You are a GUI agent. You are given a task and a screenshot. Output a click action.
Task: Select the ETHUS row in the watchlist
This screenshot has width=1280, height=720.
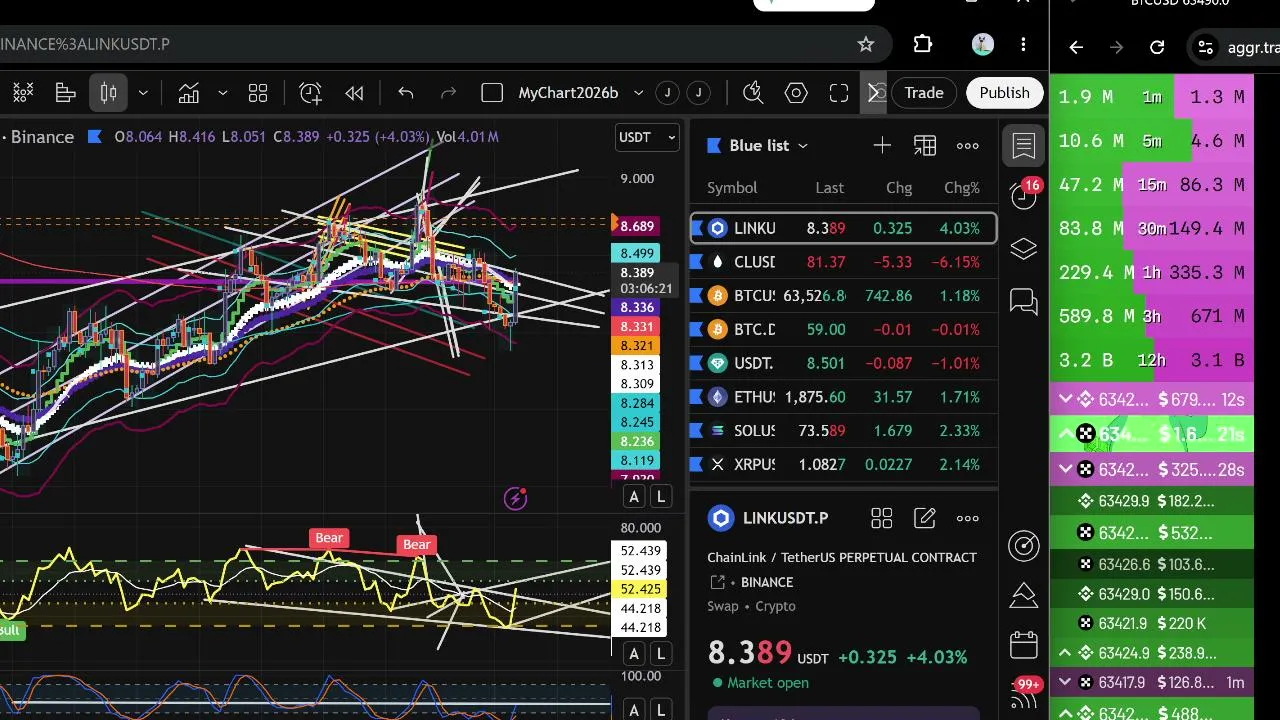(x=843, y=397)
